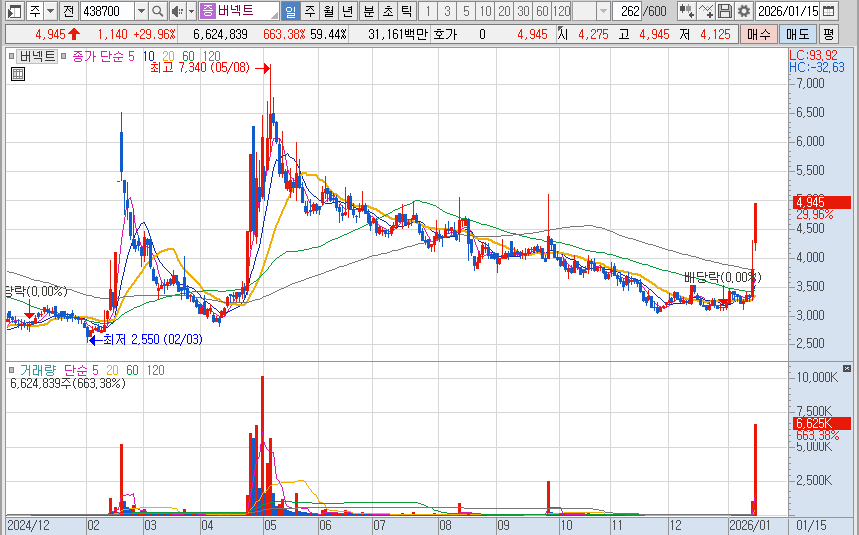Click the 호가 quote label
This screenshot has height=535, width=859.
pyautogui.click(x=445, y=34)
